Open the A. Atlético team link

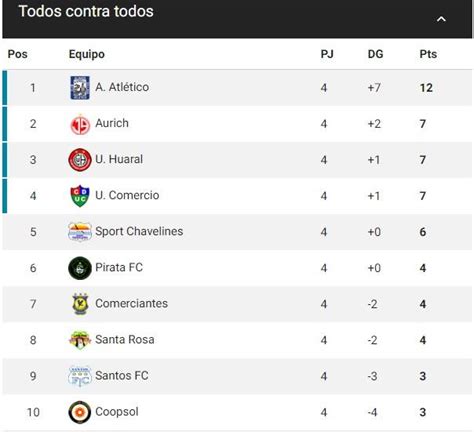pyautogui.click(x=122, y=87)
